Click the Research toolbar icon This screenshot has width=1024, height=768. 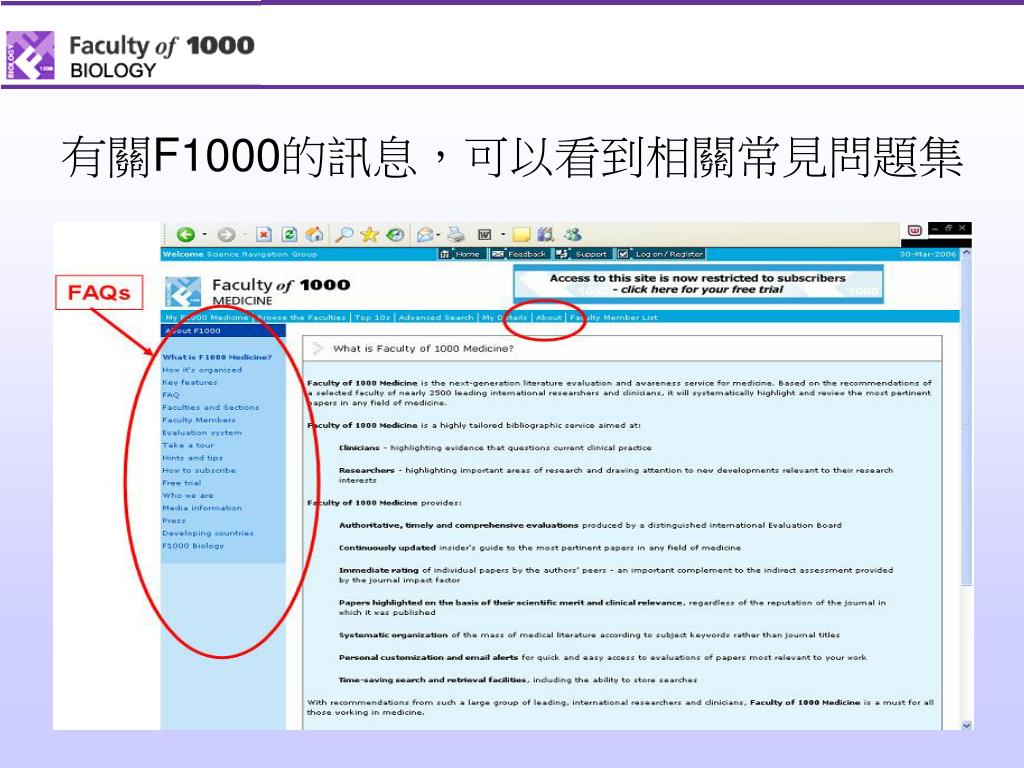pyautogui.click(x=545, y=234)
